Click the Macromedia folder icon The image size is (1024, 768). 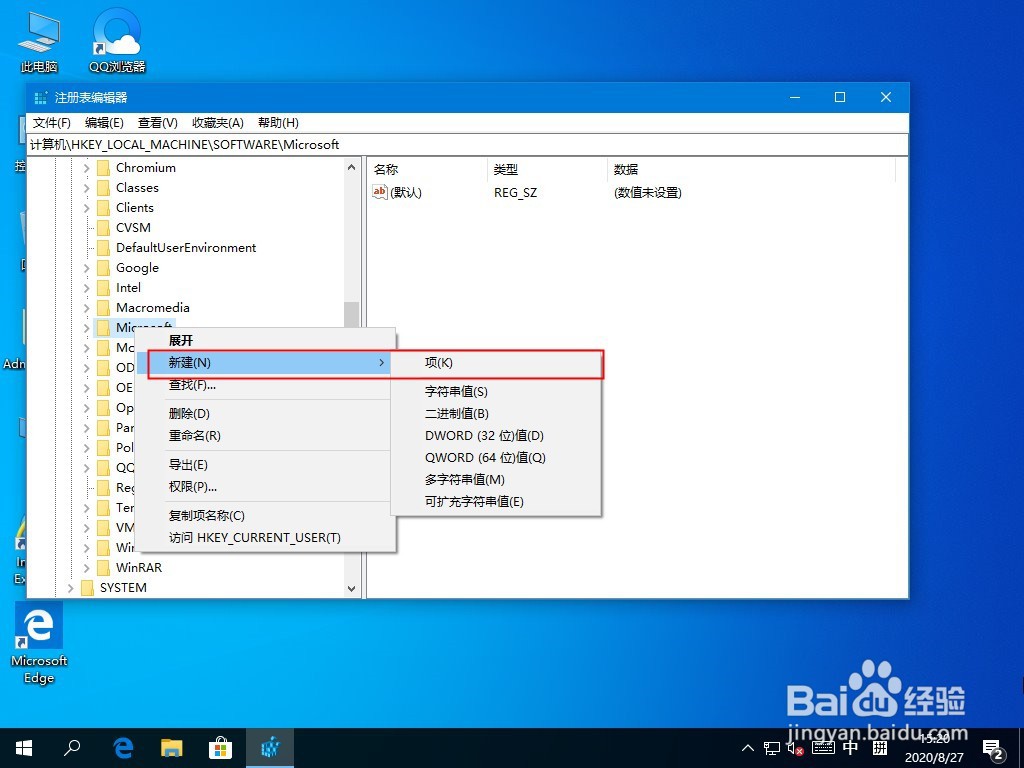pos(103,308)
